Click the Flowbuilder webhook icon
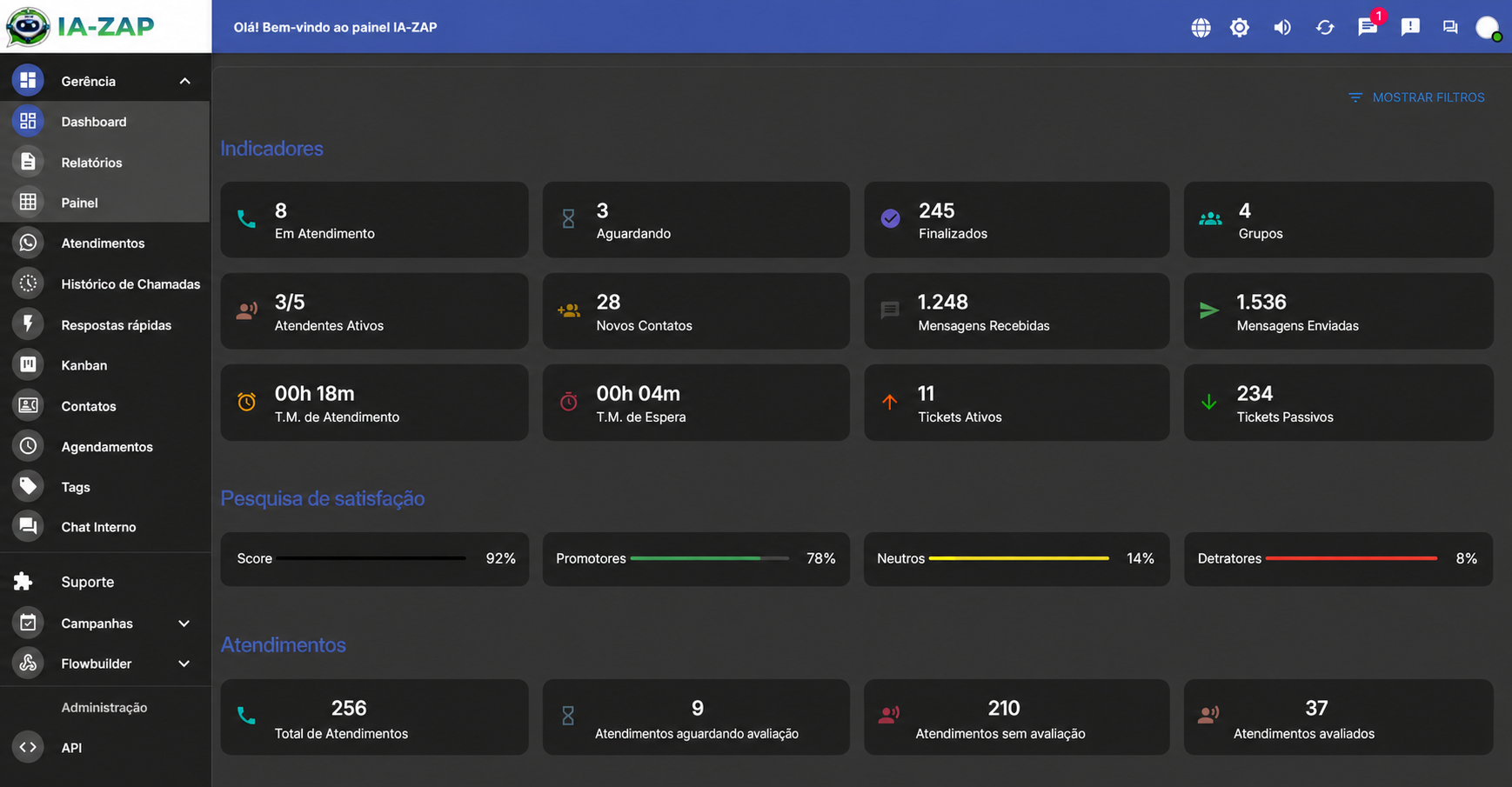This screenshot has width=1512, height=787. point(28,663)
